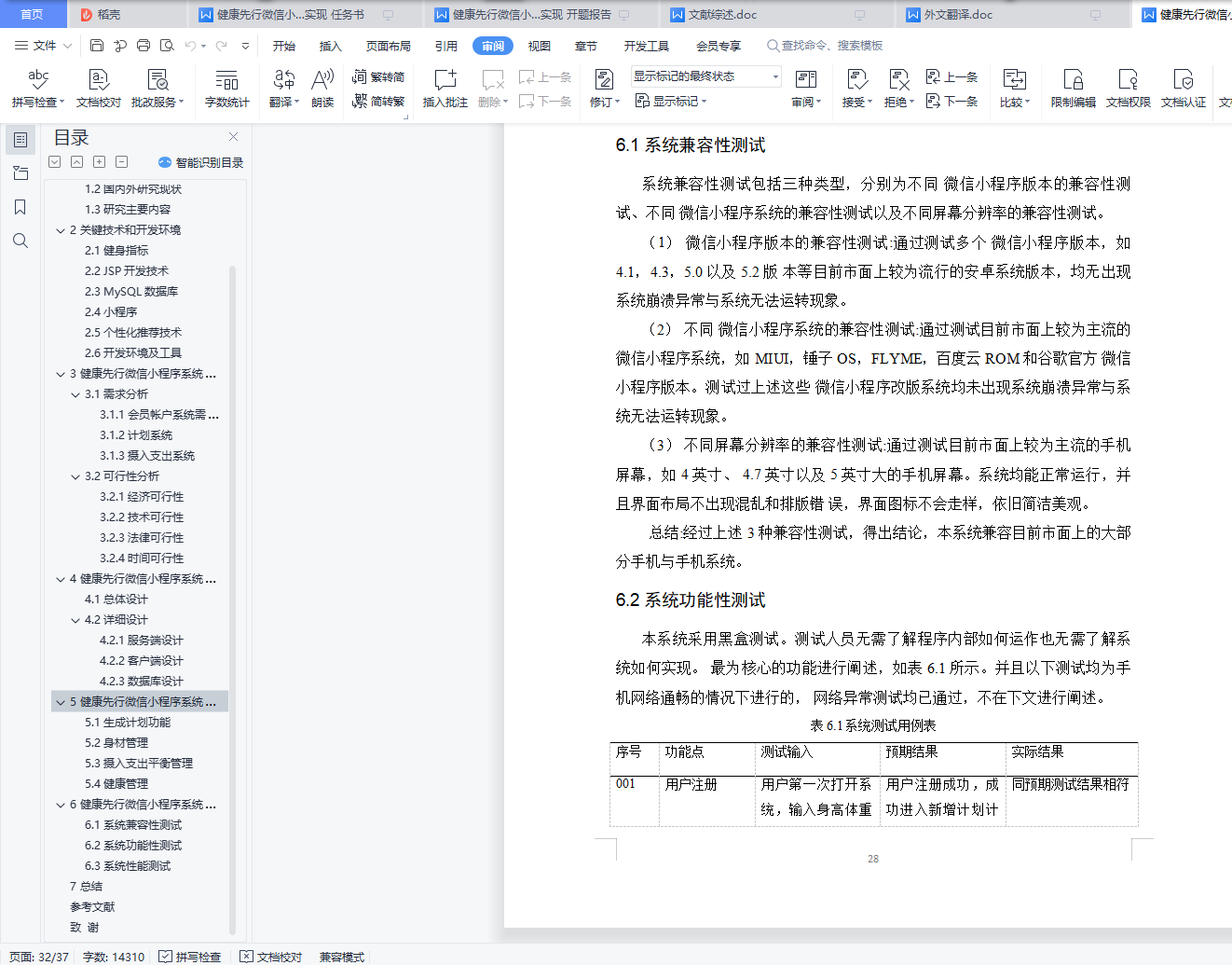Switch to the 页面布局 ribbon tab
The height and width of the screenshot is (965, 1232).
pyautogui.click(x=389, y=46)
